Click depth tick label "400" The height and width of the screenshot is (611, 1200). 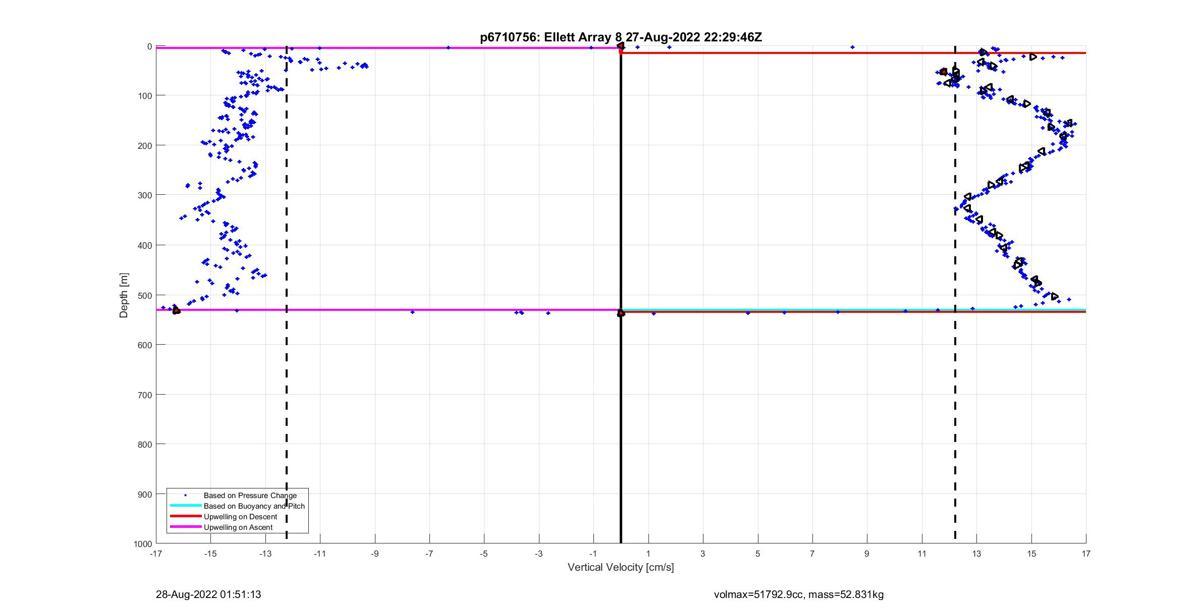145,245
